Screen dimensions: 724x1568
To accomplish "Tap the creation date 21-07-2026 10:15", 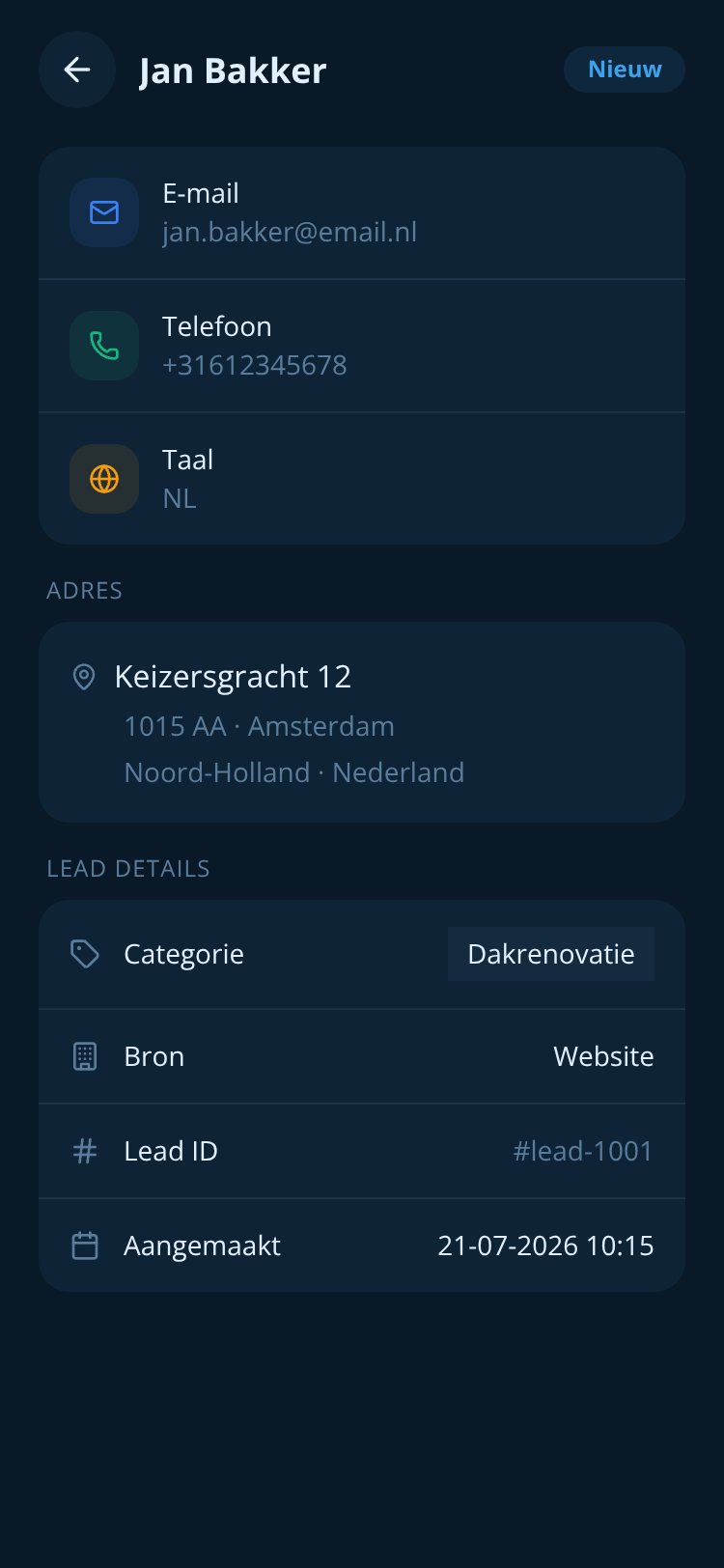I will tap(546, 1246).
